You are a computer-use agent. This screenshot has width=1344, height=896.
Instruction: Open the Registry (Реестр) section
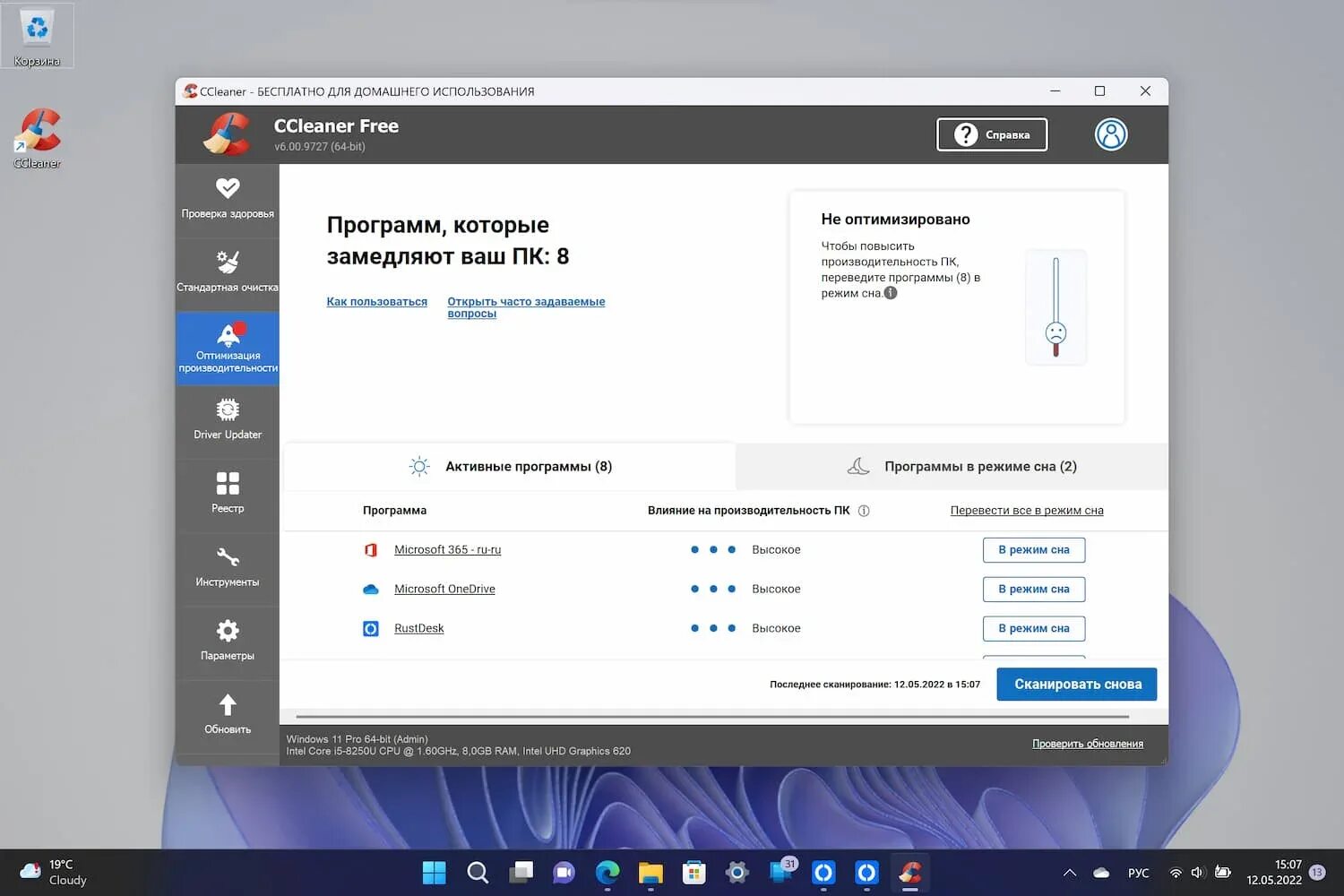pyautogui.click(x=228, y=495)
